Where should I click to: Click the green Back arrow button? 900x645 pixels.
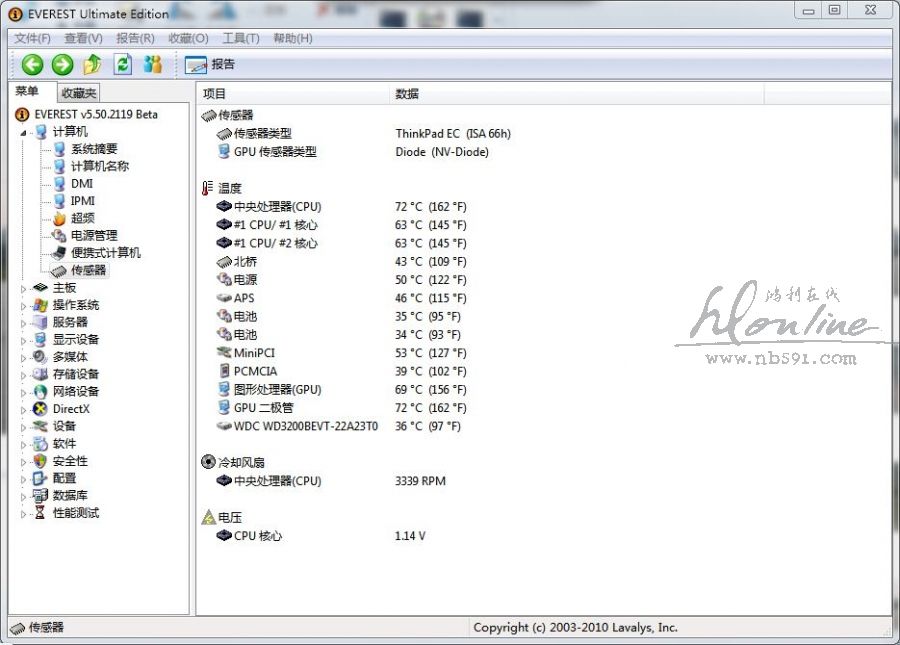33,65
